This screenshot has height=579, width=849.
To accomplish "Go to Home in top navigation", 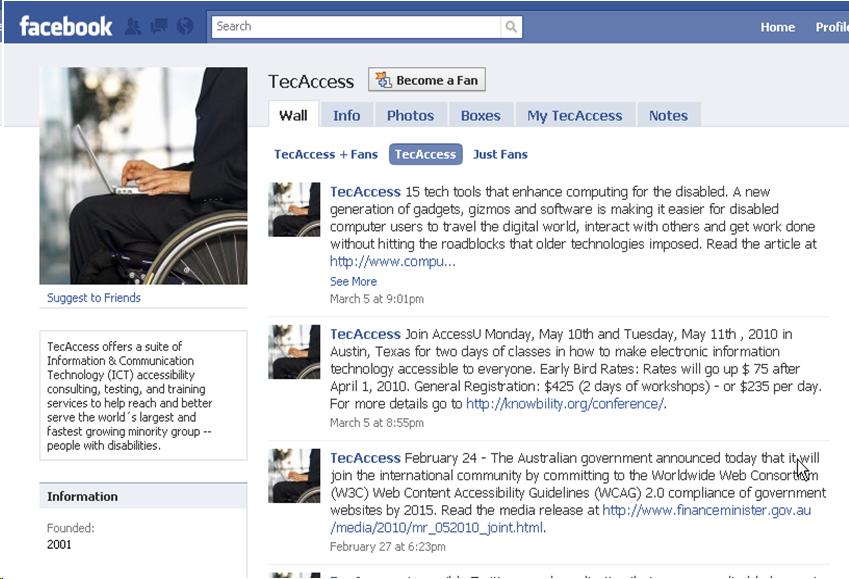I will pos(778,27).
